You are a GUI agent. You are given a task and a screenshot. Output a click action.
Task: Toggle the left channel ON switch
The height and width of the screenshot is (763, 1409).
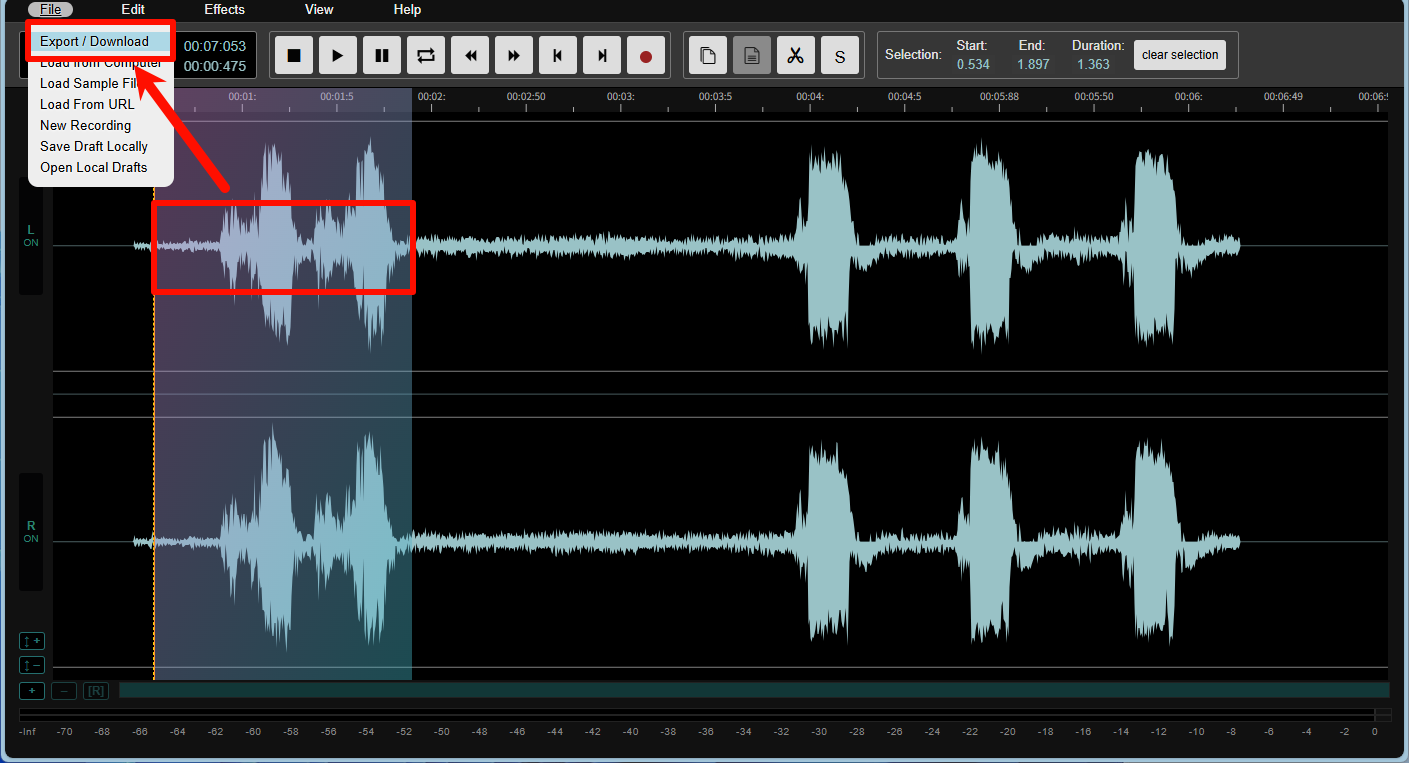pyautogui.click(x=31, y=236)
